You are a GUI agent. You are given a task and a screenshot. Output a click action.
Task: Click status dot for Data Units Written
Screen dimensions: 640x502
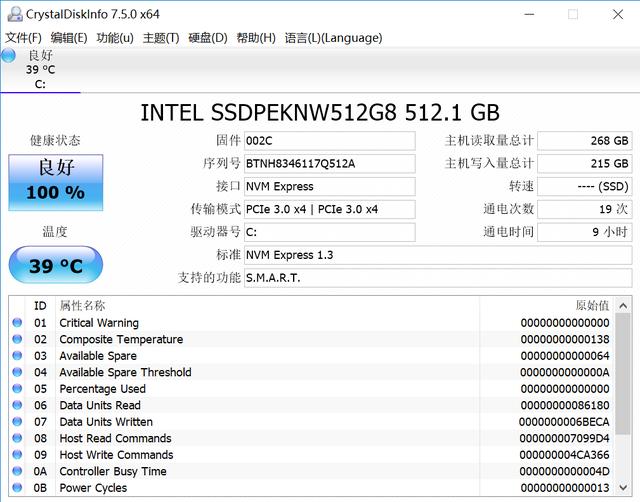point(17,422)
